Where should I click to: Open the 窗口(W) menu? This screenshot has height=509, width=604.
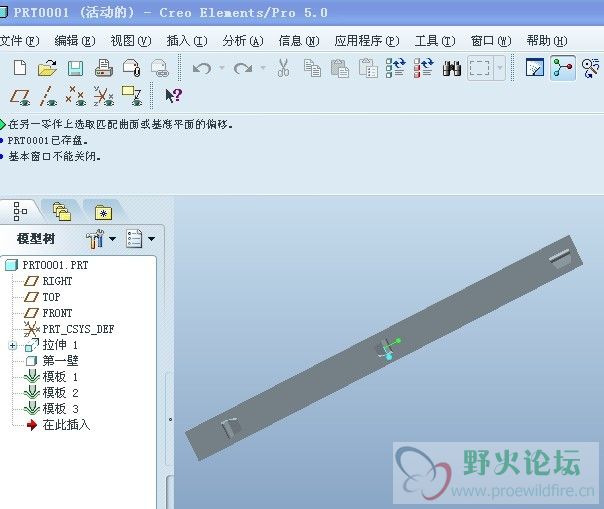coord(491,40)
